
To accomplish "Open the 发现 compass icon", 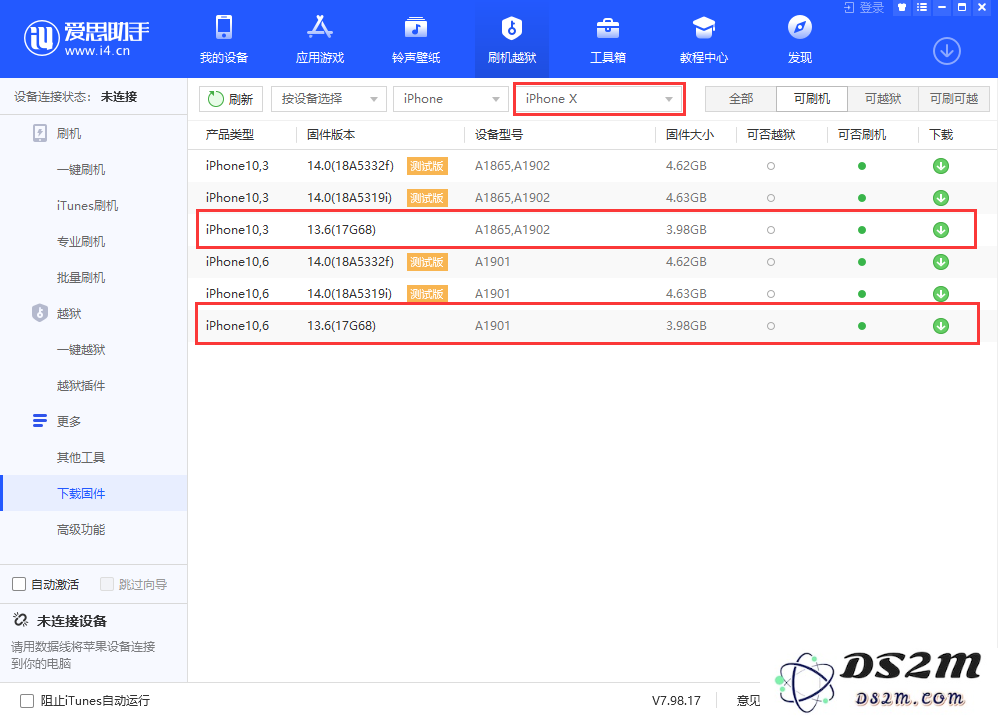I will (799, 28).
